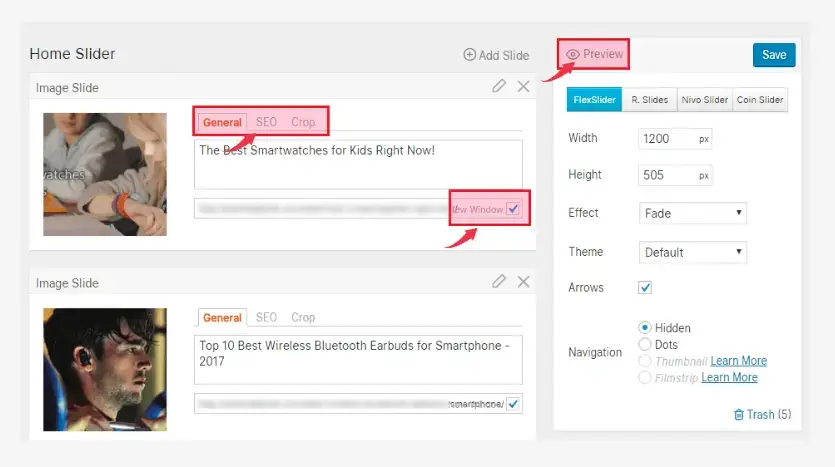This screenshot has height=467, width=835.
Task: Toggle New Window checkbox on earbuds slide
Action: pos(513,404)
